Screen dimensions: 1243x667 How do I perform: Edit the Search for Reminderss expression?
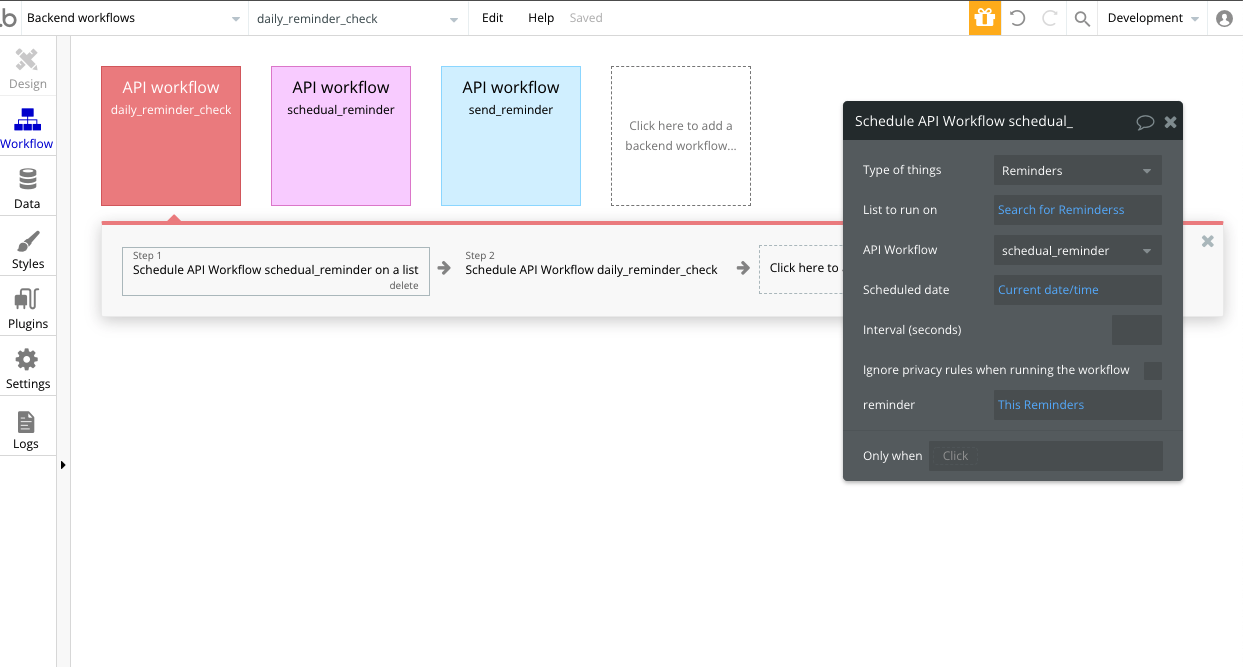click(1078, 210)
